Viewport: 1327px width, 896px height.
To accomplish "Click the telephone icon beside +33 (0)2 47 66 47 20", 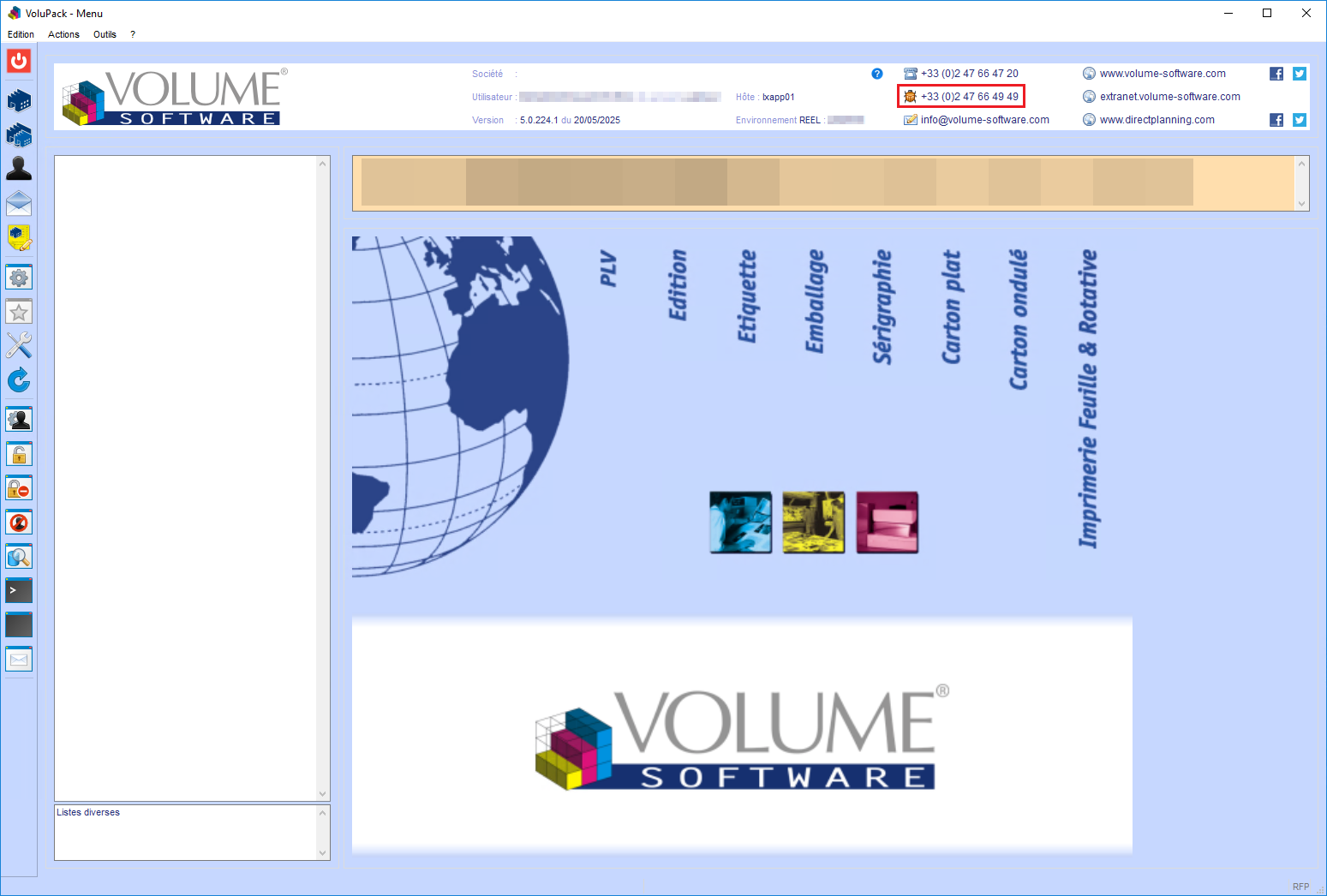I will pos(911,74).
